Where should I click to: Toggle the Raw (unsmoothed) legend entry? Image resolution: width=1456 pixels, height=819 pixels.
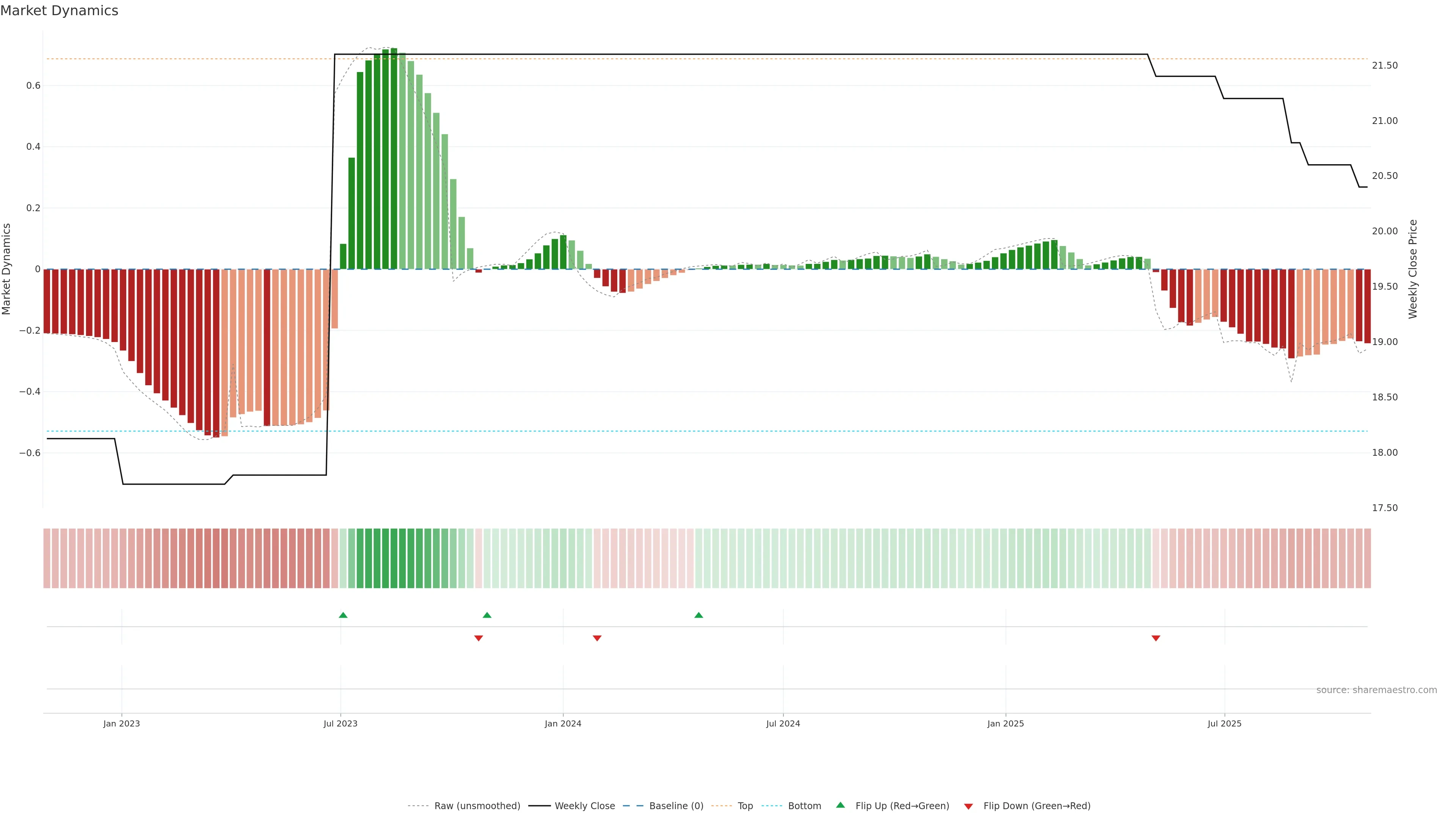tap(477, 806)
